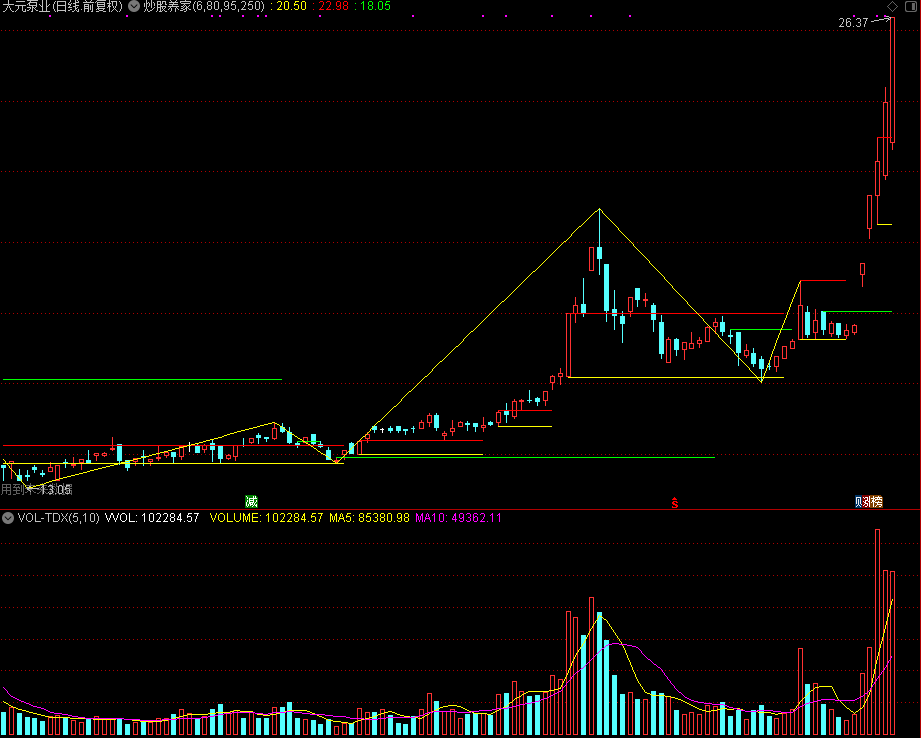Click the 炒股养家(6,80,95,250) indicator label
The width and height of the screenshot is (921, 738).
coord(204,6)
